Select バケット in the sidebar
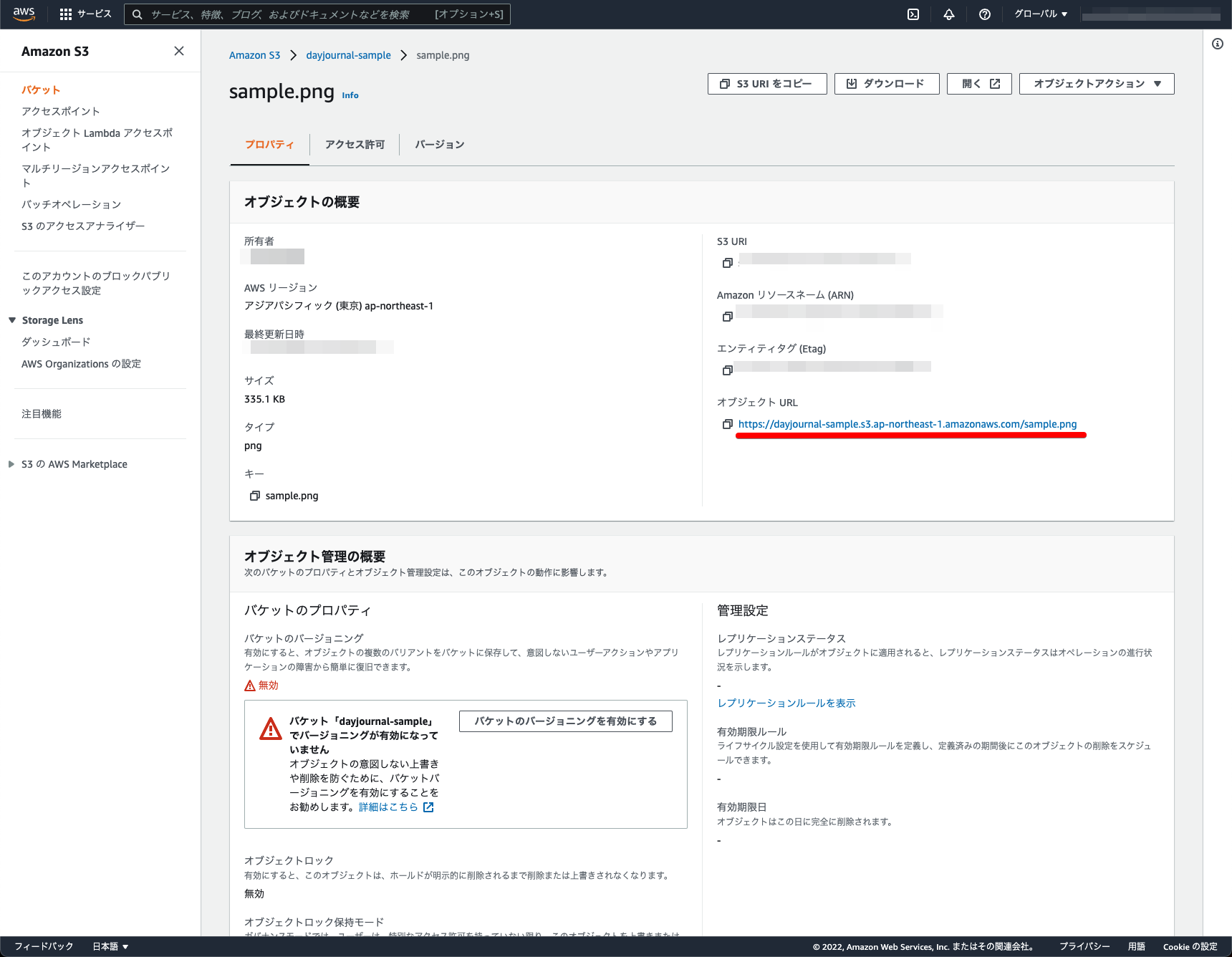This screenshot has width=1232, height=957. point(41,90)
